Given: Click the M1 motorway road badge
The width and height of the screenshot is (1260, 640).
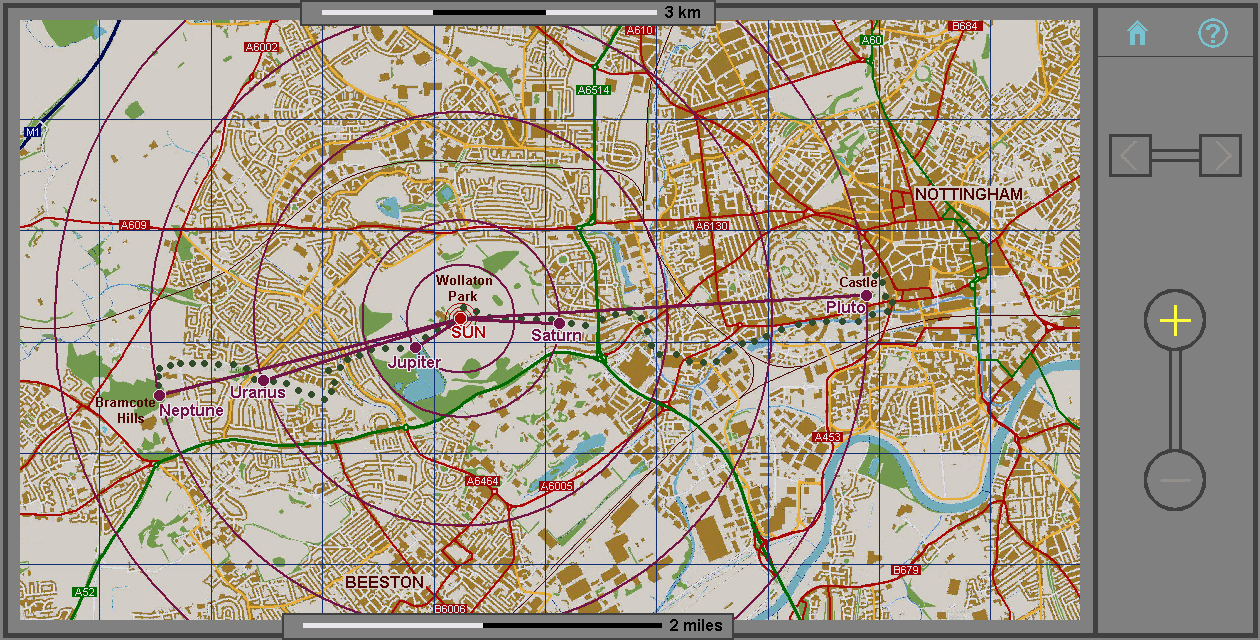Looking at the screenshot, I should click(32, 132).
